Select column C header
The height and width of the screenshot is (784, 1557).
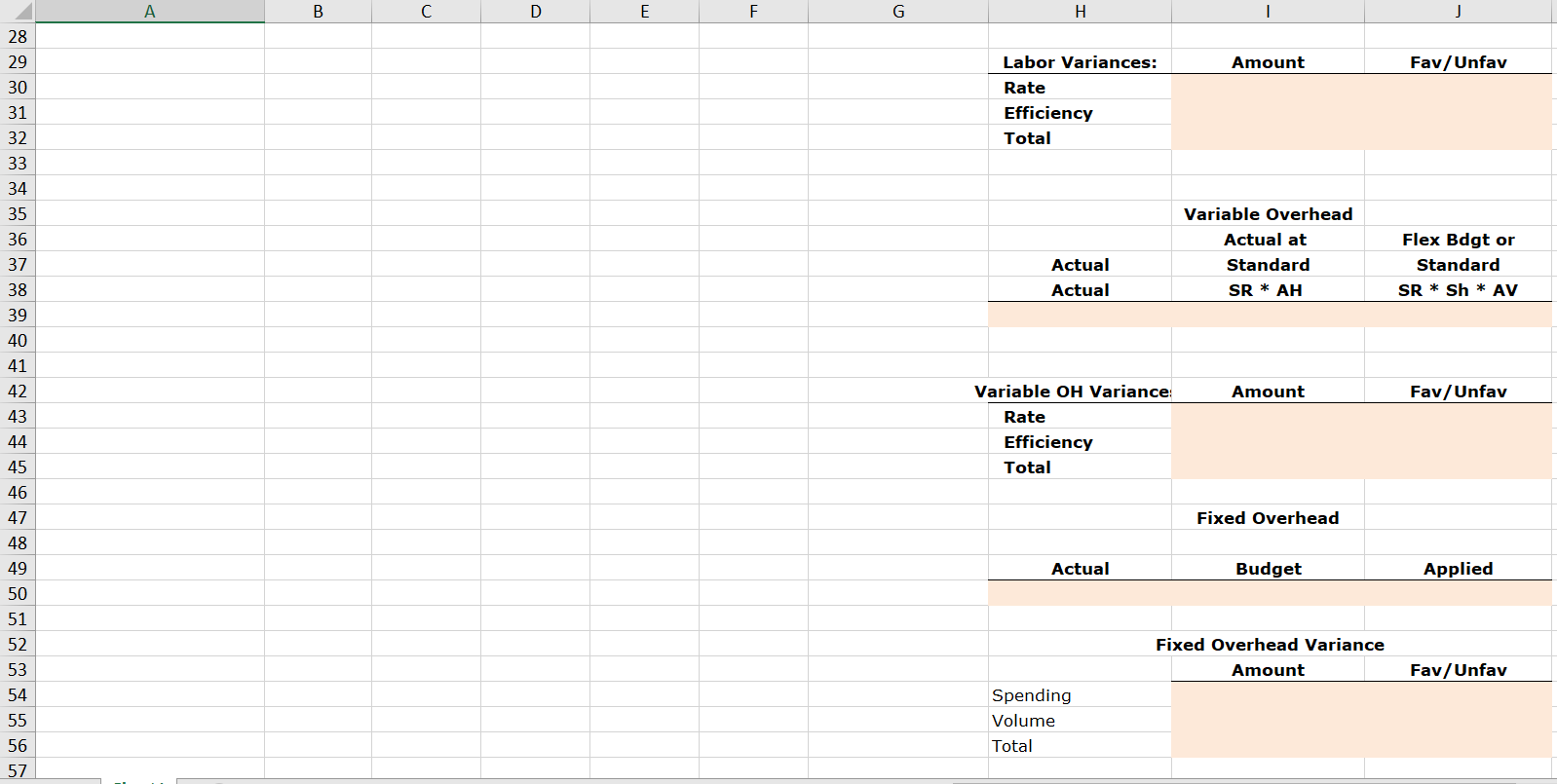point(426,12)
